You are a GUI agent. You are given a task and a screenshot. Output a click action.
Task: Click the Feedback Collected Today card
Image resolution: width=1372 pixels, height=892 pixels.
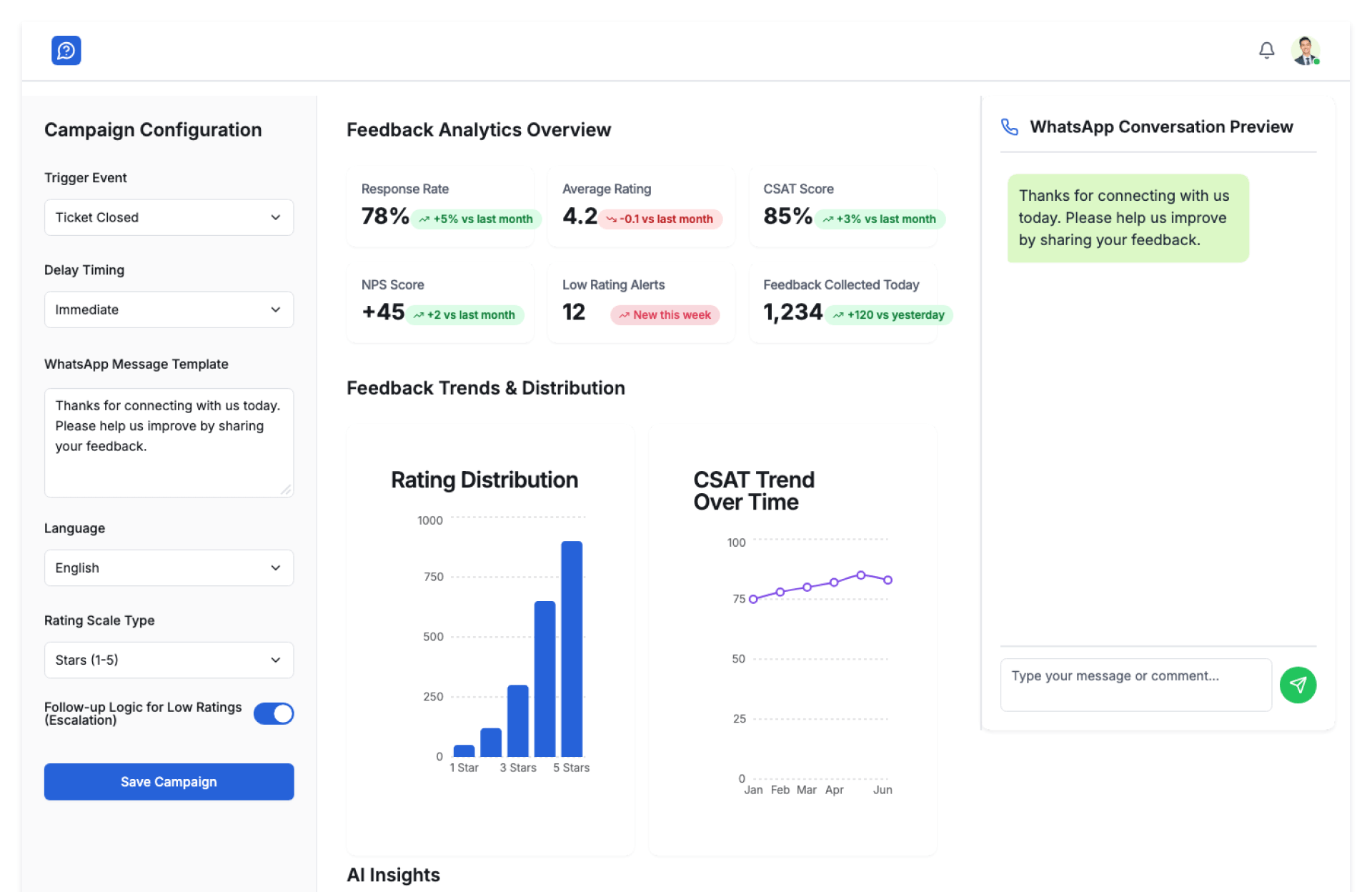tap(842, 302)
